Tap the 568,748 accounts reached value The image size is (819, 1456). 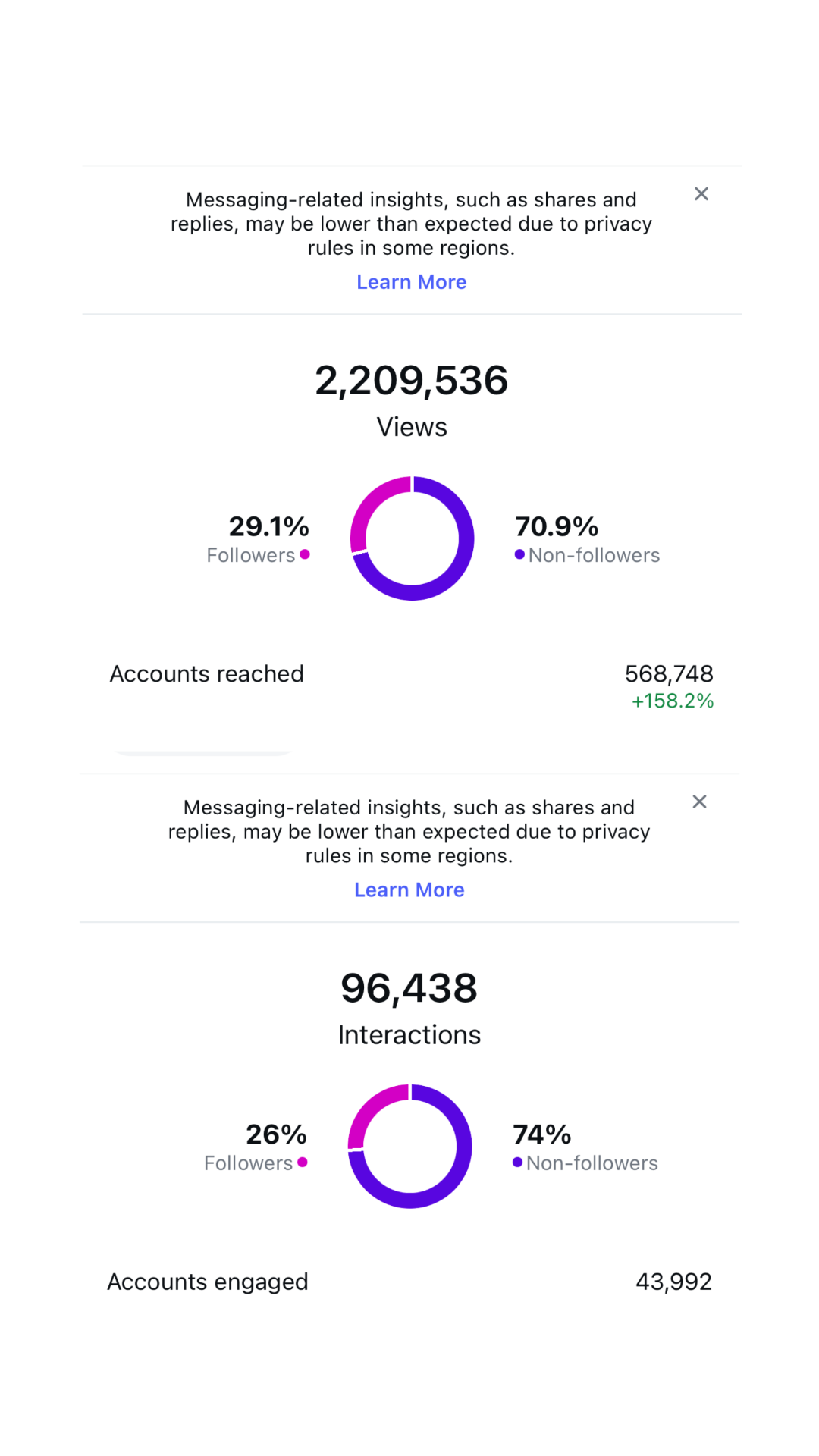669,673
